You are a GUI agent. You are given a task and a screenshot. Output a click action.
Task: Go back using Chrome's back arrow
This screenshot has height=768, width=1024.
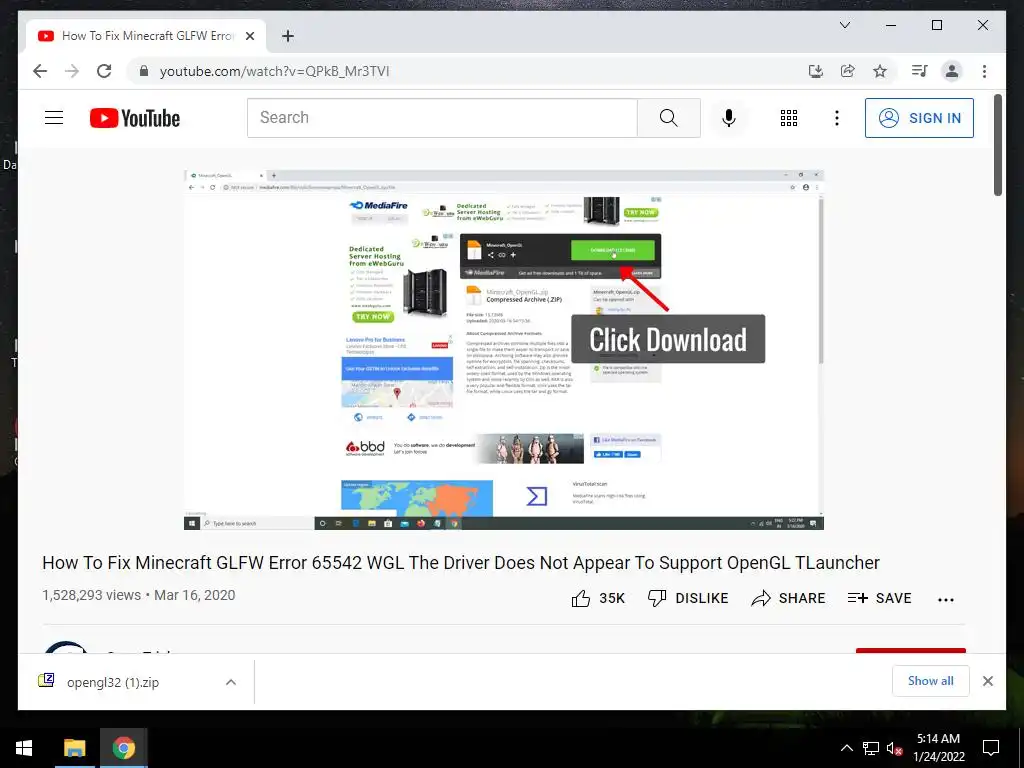click(x=40, y=71)
